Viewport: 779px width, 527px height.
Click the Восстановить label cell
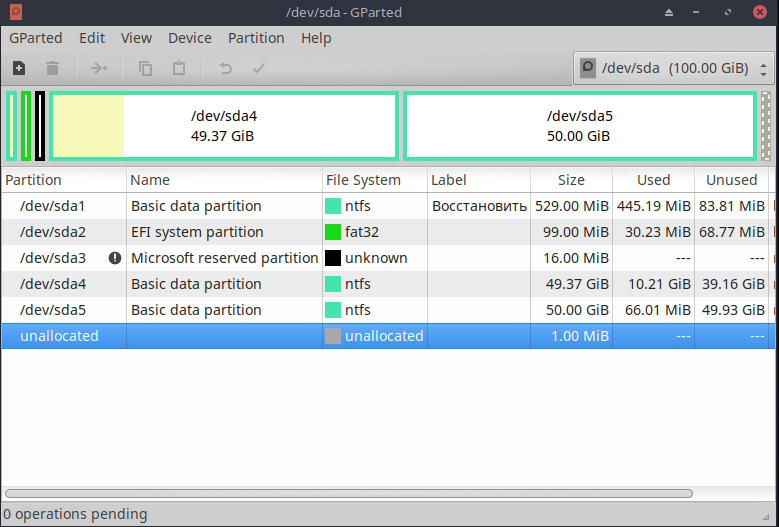tap(479, 206)
